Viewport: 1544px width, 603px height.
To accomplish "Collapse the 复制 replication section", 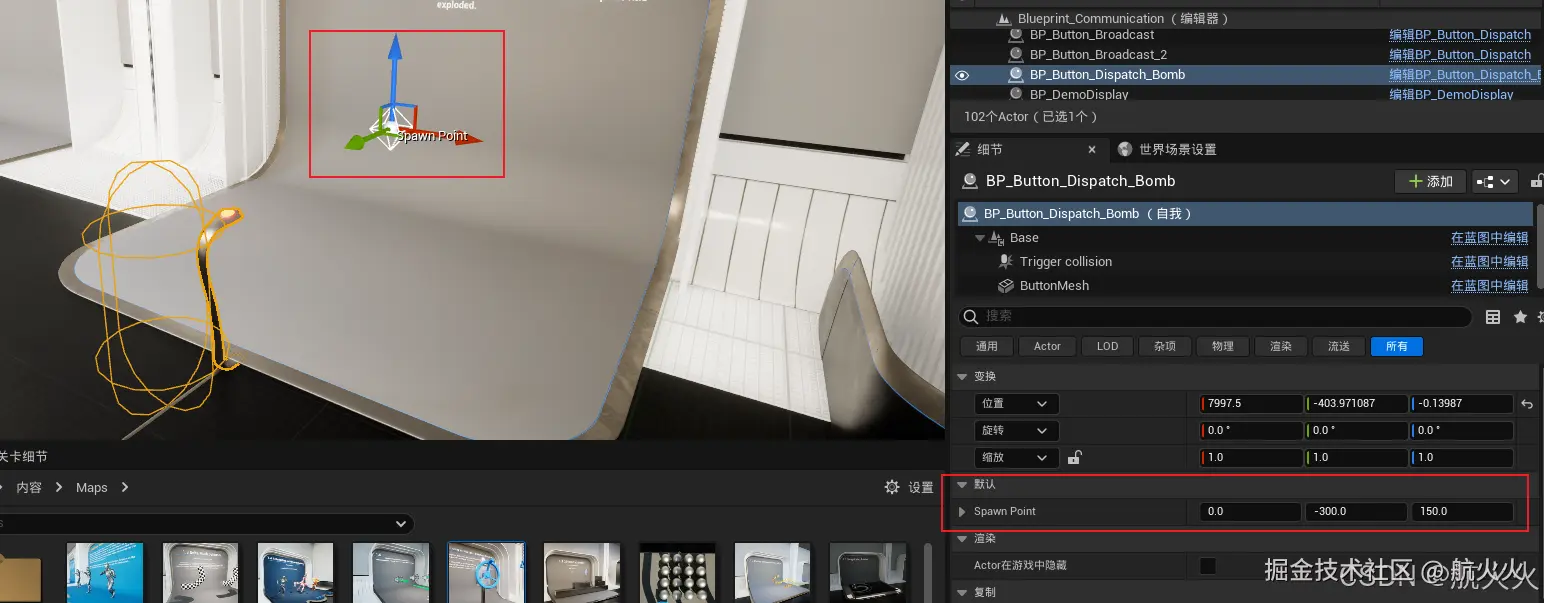I will pyautogui.click(x=963, y=593).
